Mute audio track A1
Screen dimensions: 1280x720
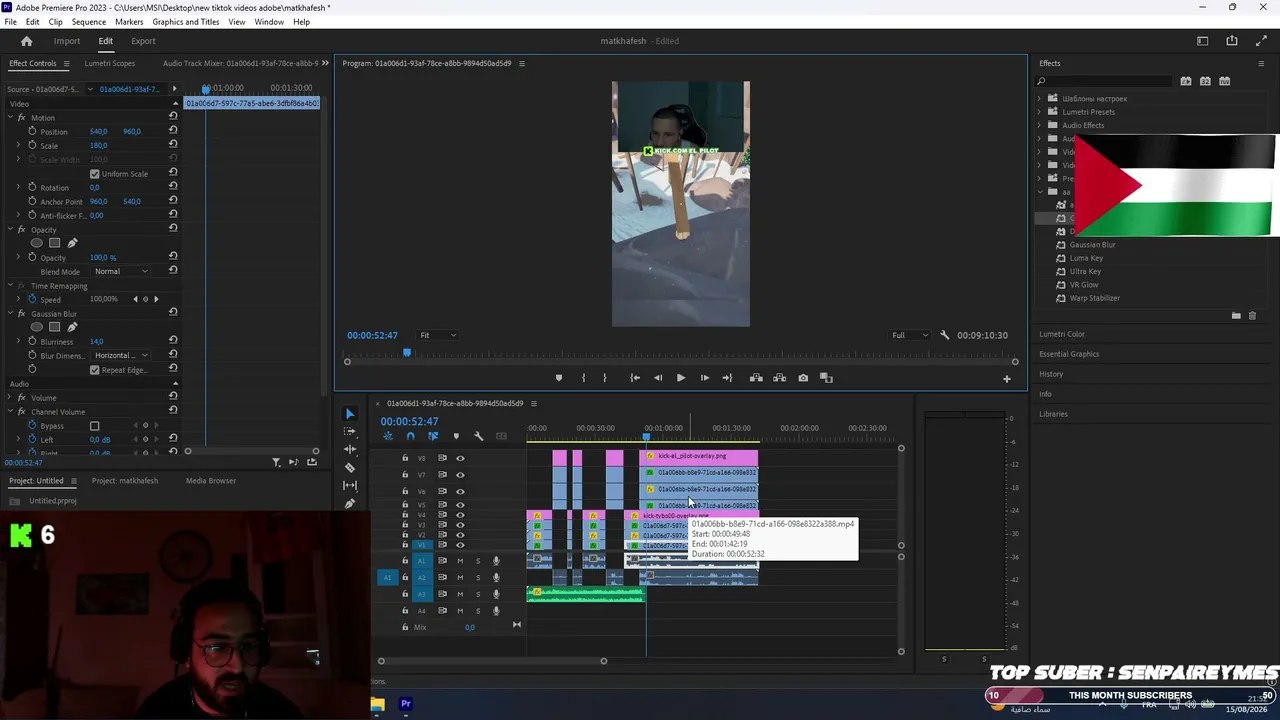coord(460,561)
